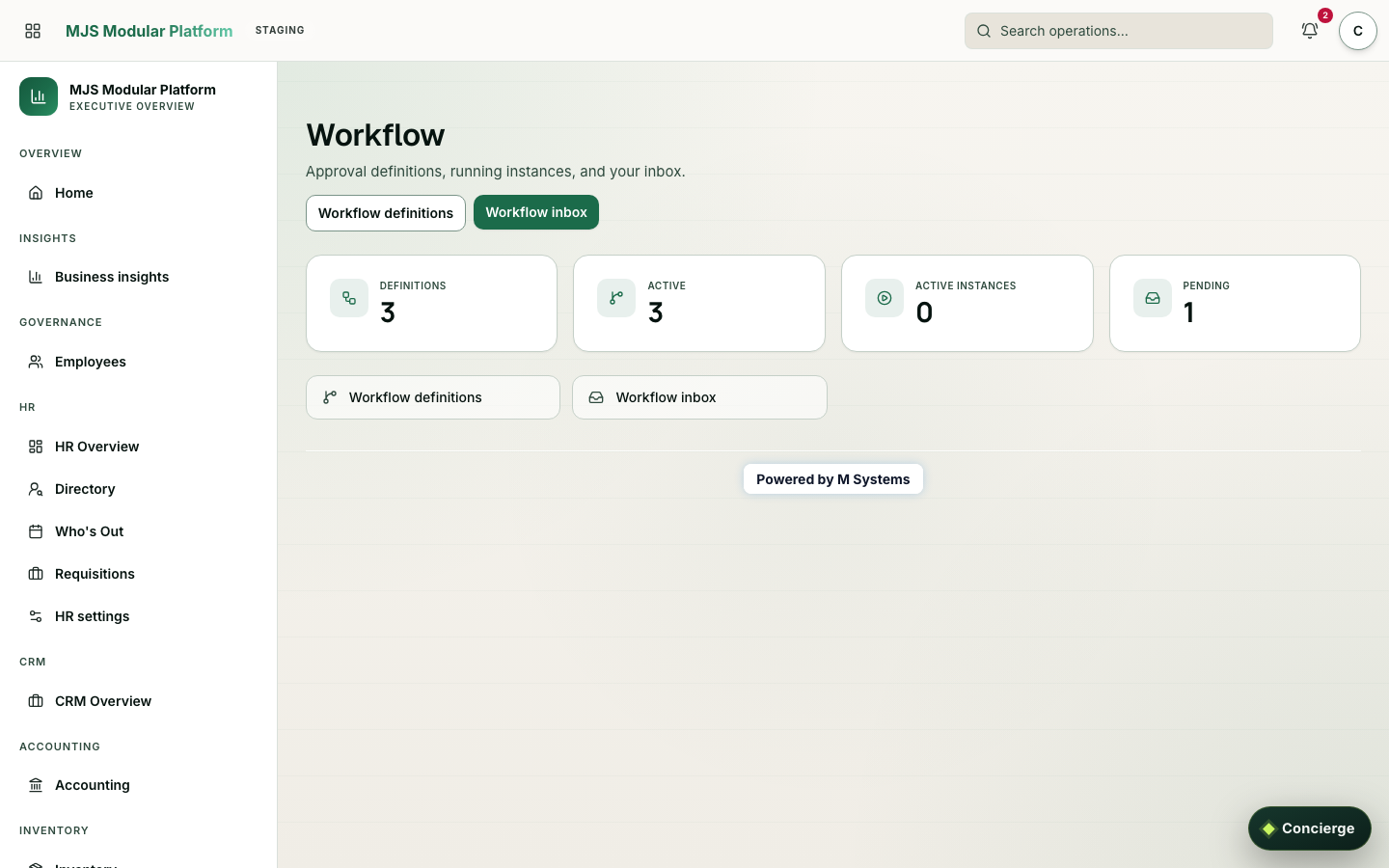
Task: Open Accounting in sidebar
Action: click(x=138, y=785)
